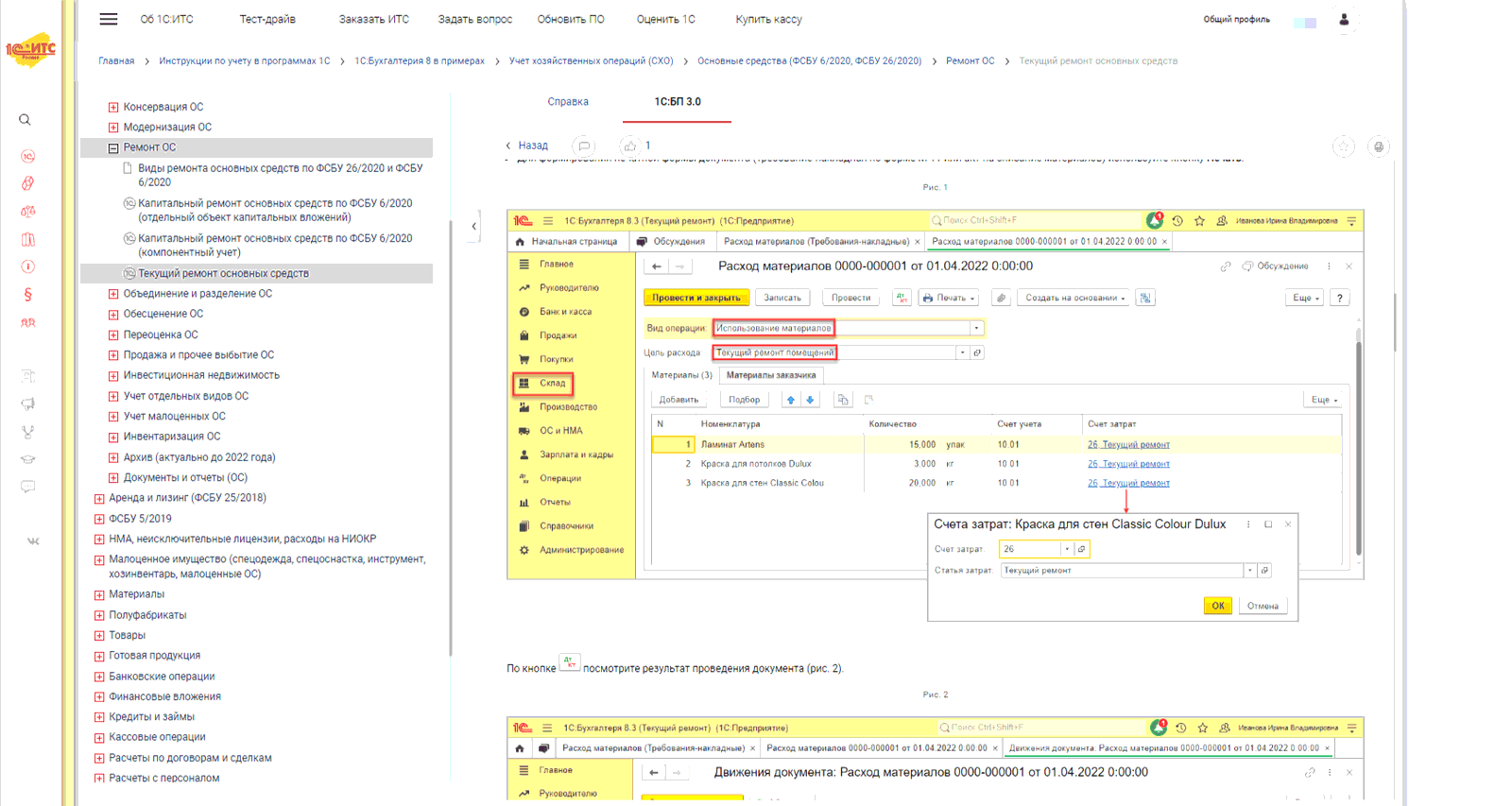1512x806 pixels.
Task: Expand the Обесценение ОС node
Action: click(x=113, y=315)
